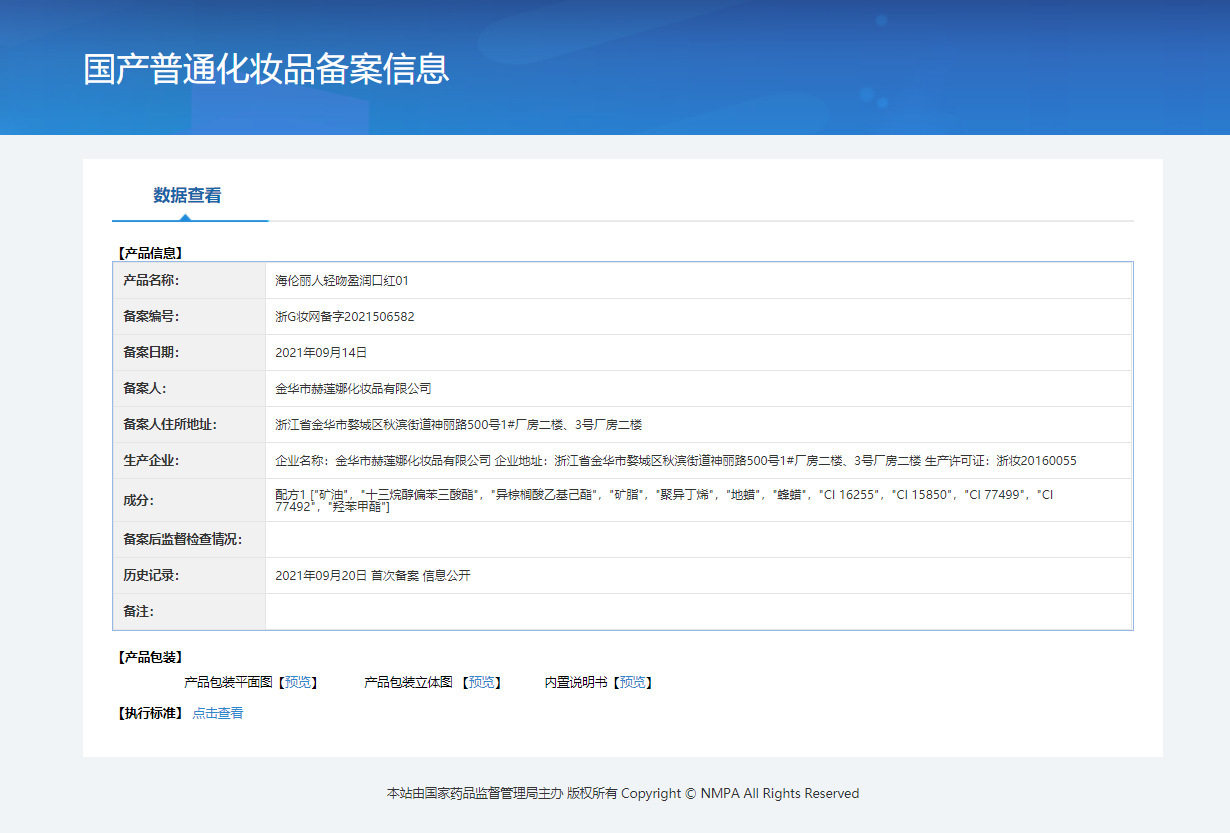Select filing number 浙G妆网备字2021506582
The width and height of the screenshot is (1230, 833).
click(345, 317)
